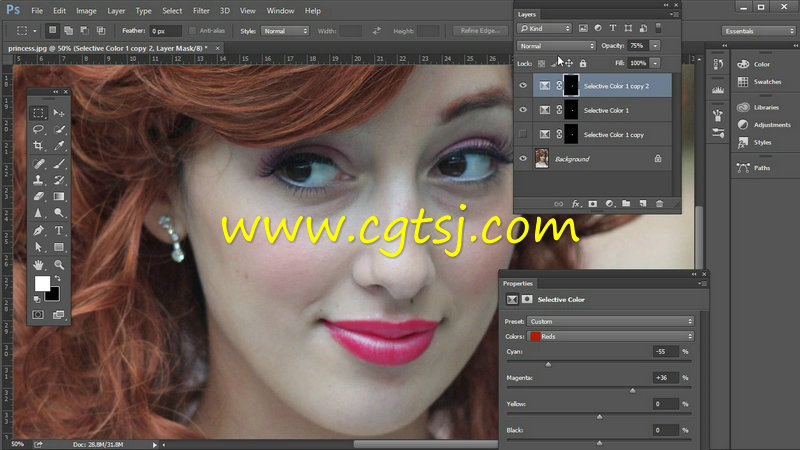Hide the Background layer
The image size is (800, 450).
pos(523,159)
